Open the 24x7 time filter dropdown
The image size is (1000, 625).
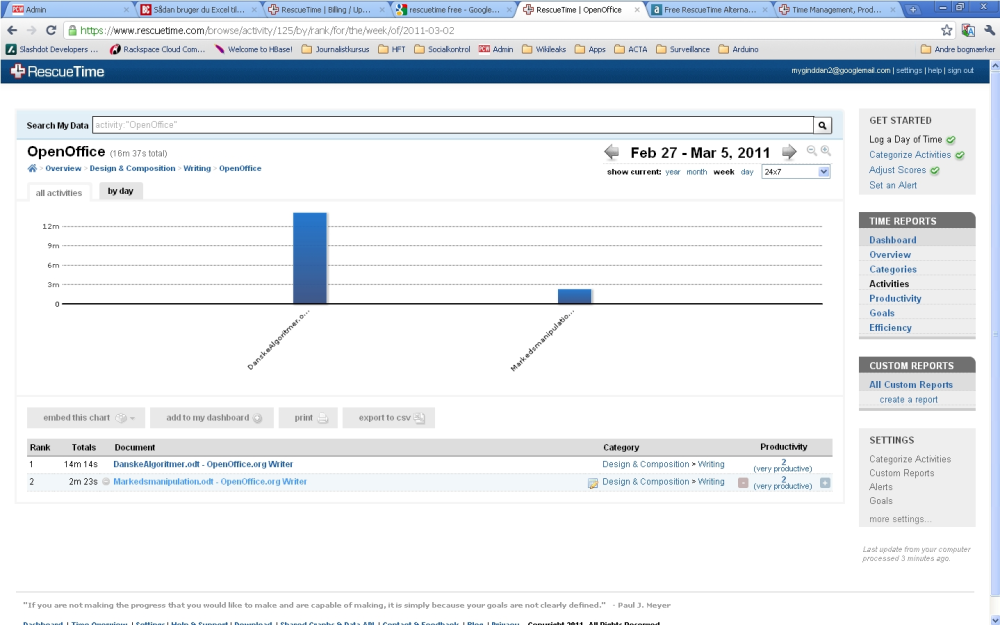[796, 172]
